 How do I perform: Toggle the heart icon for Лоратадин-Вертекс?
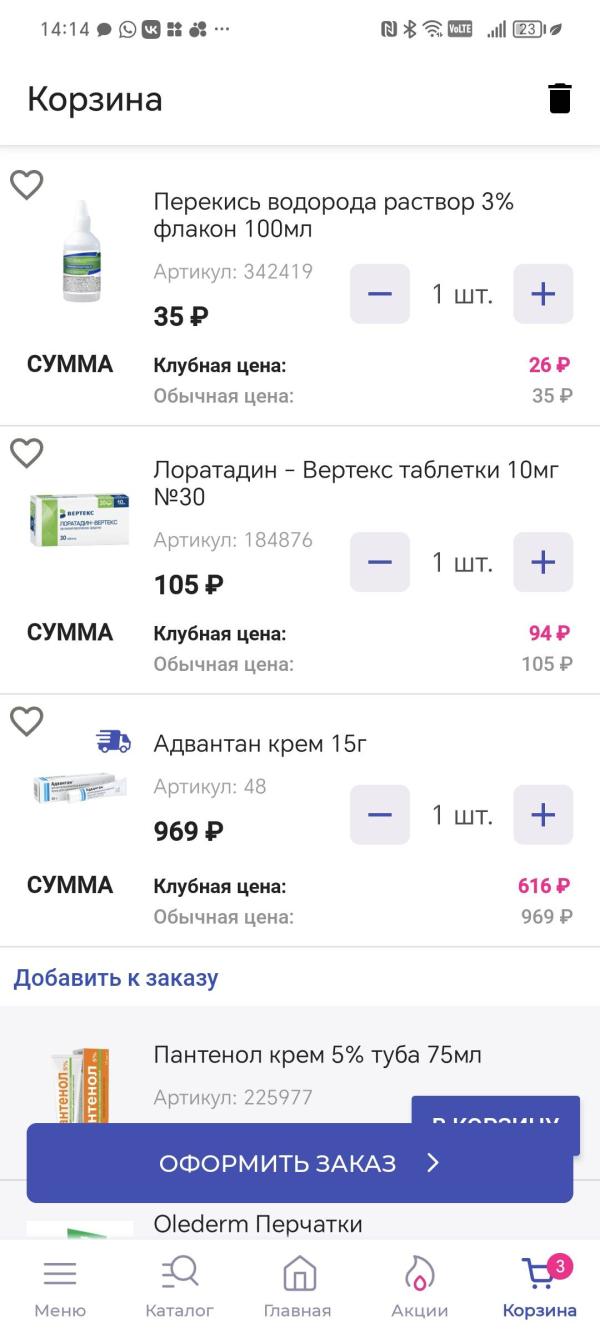click(x=27, y=453)
